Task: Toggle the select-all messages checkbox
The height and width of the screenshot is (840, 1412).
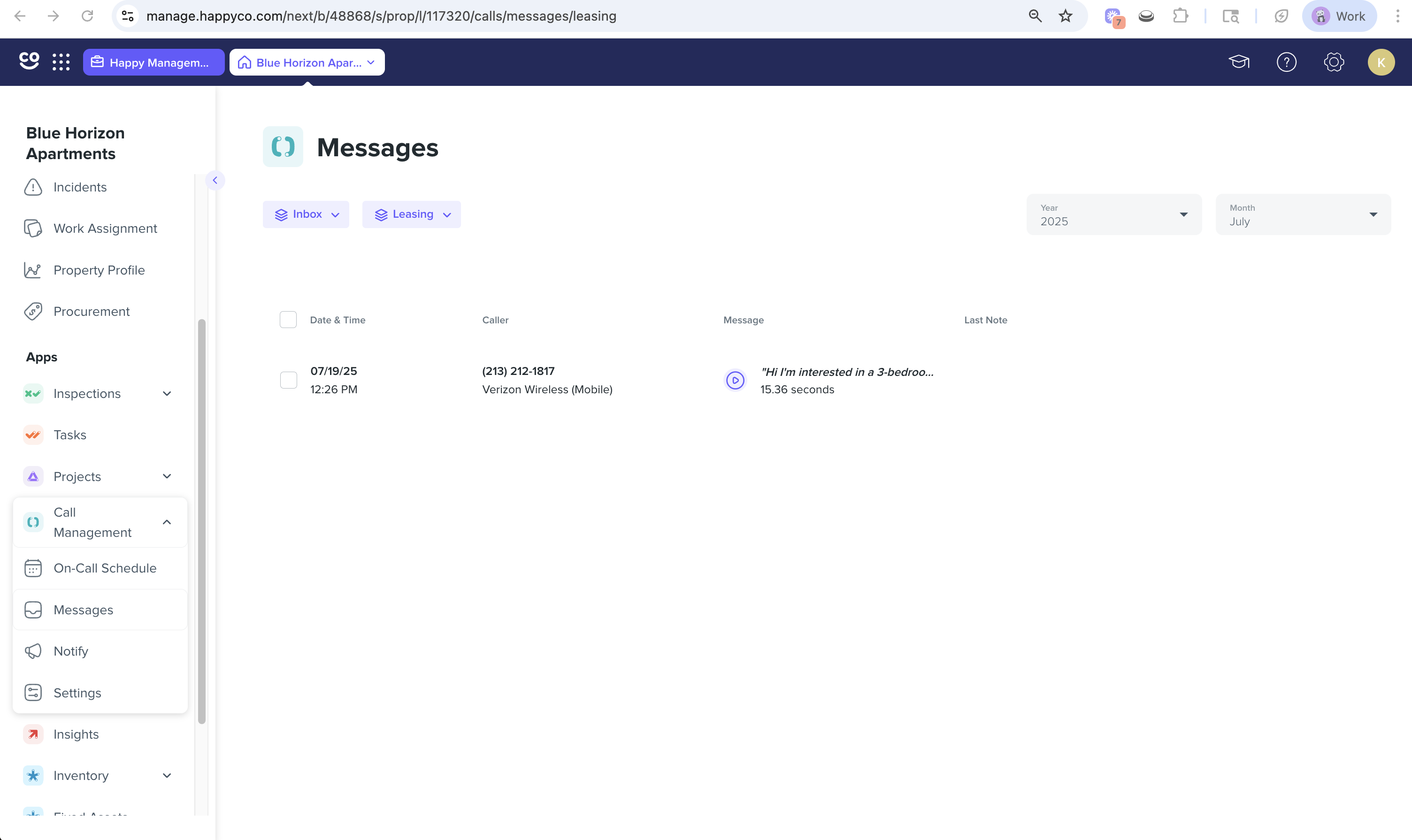Action: 288,320
